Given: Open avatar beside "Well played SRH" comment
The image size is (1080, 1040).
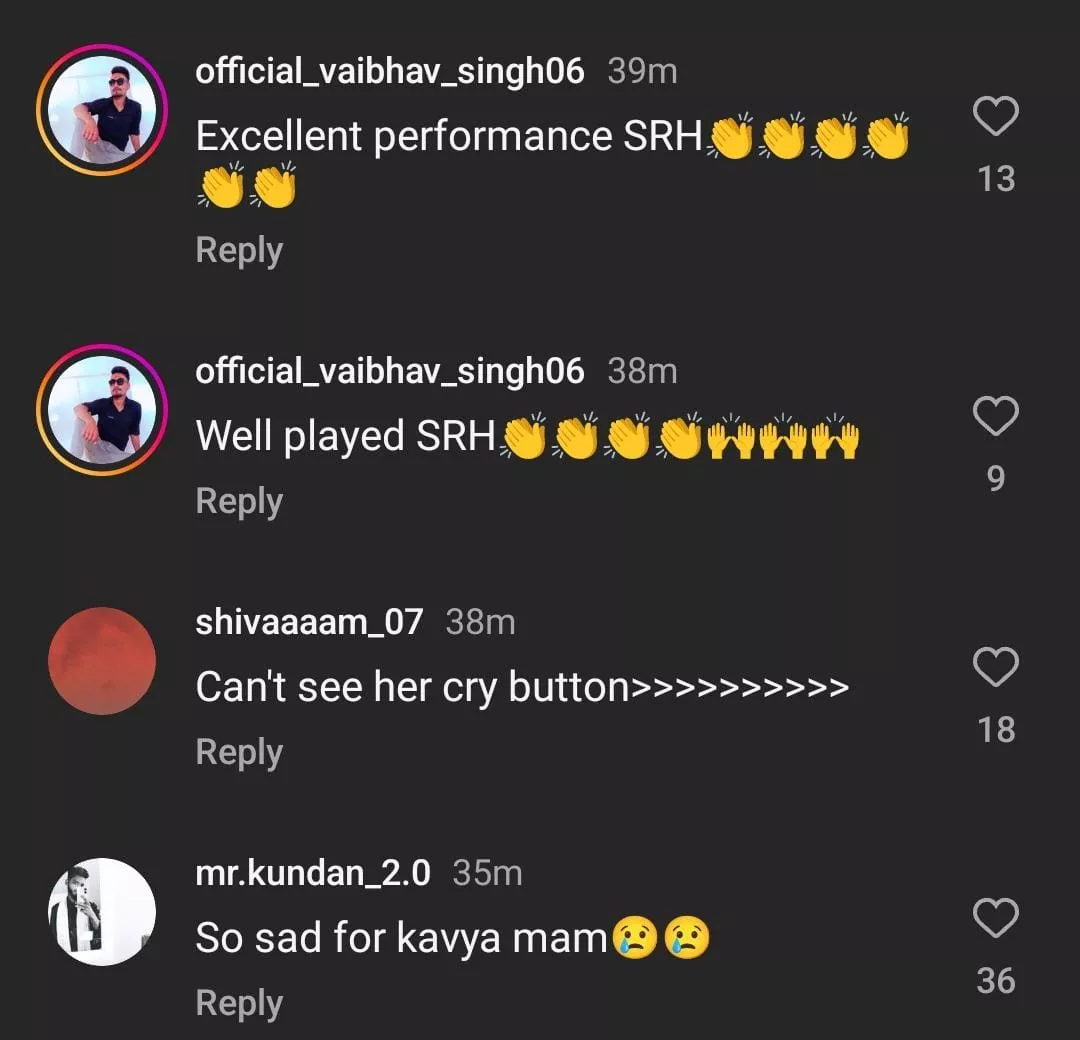Looking at the screenshot, I should (x=102, y=410).
